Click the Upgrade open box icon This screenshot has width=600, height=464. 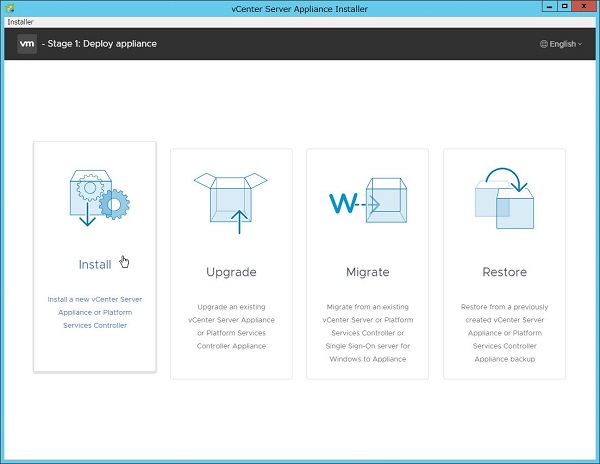coord(231,203)
